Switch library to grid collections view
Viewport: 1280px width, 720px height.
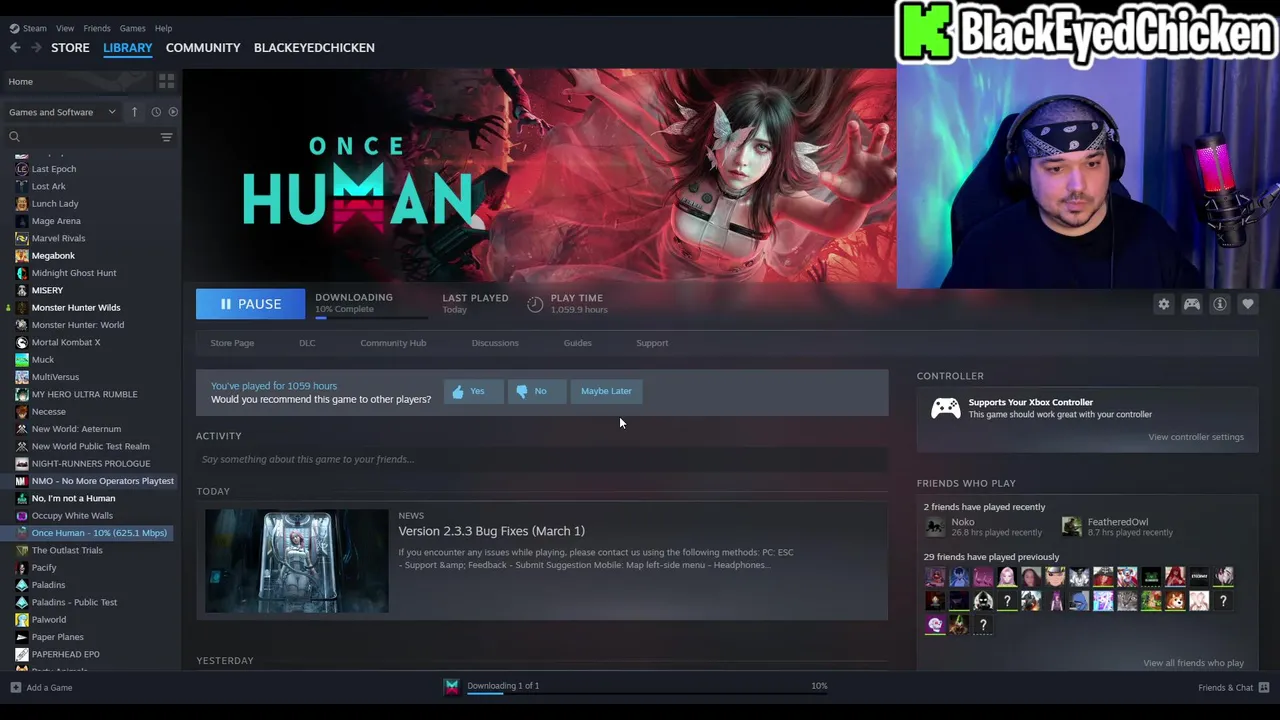pyautogui.click(x=166, y=81)
